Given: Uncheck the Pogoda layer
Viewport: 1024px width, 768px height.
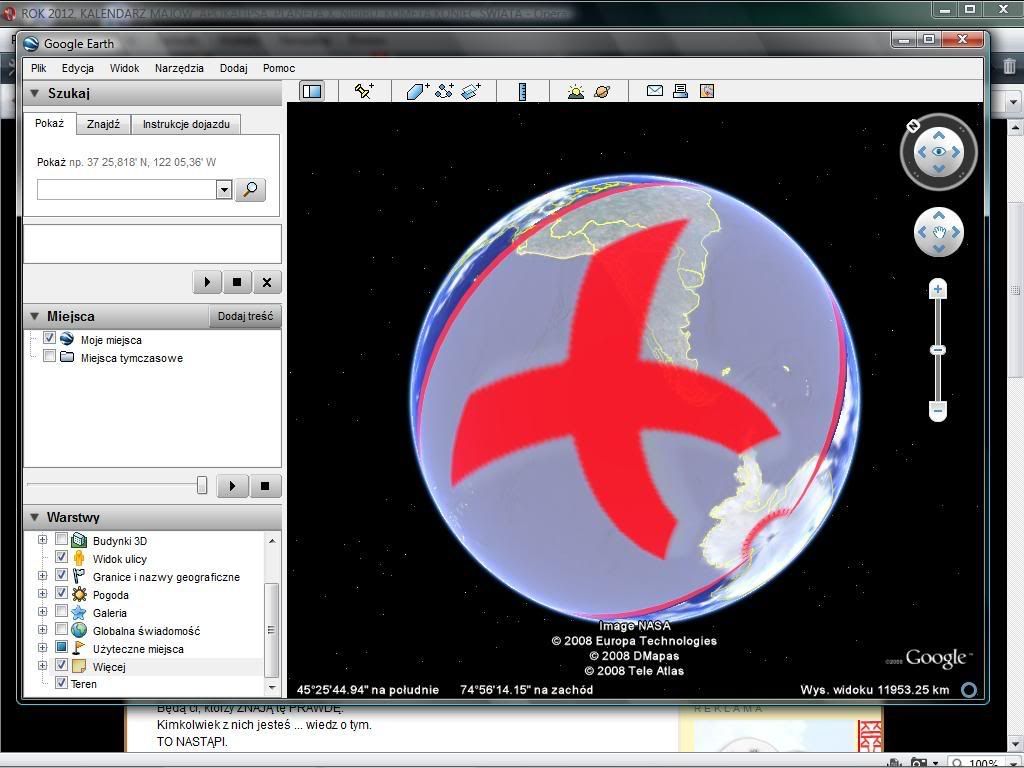Looking at the screenshot, I should (x=62, y=594).
